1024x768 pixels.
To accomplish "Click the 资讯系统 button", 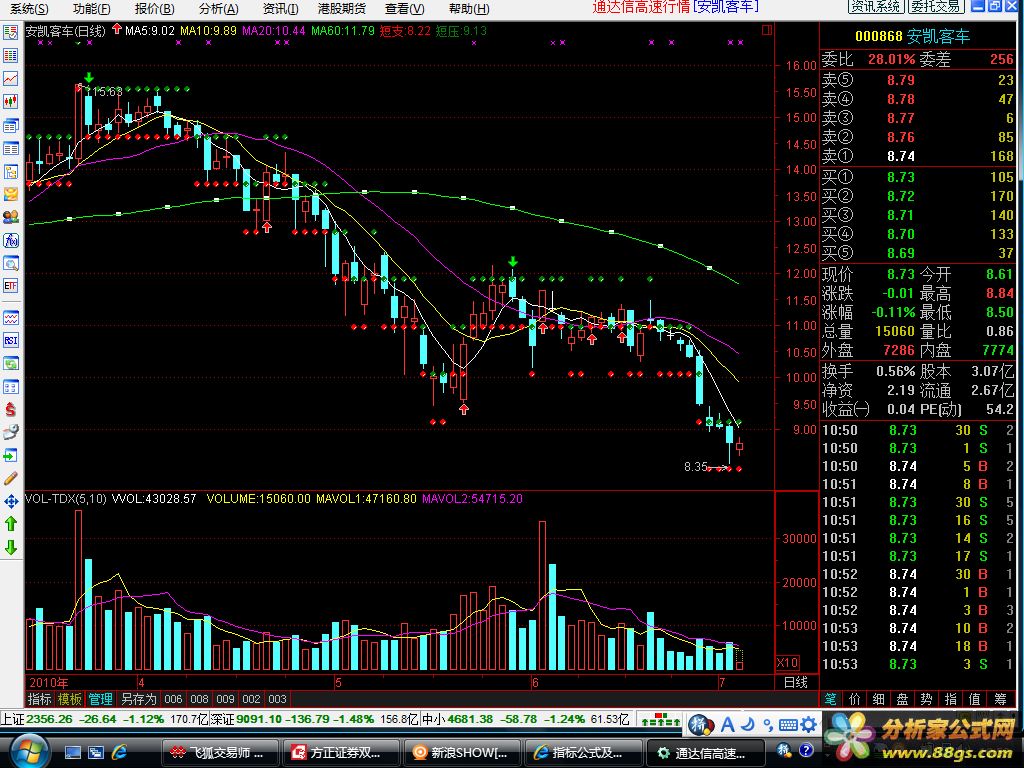I will coord(876,7).
